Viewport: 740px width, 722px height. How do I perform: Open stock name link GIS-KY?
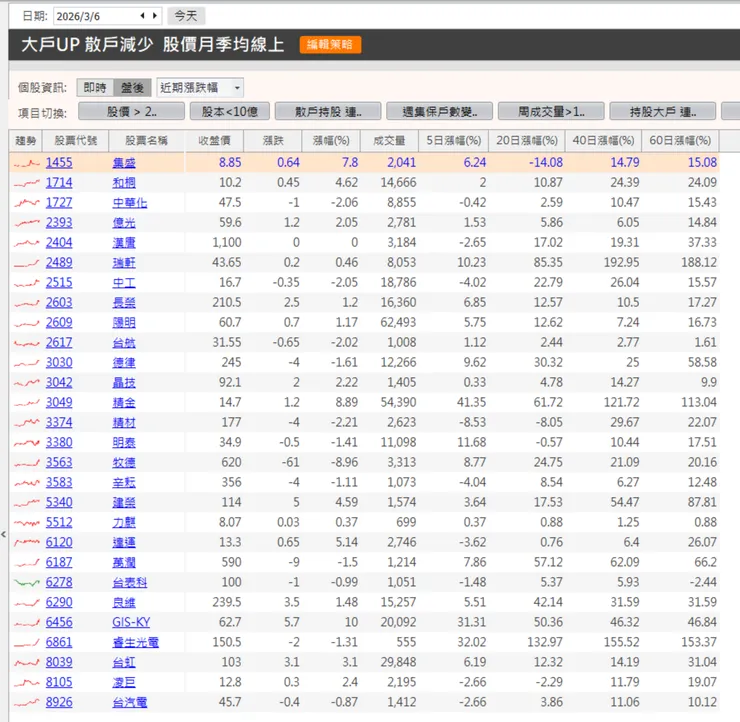[131, 622]
